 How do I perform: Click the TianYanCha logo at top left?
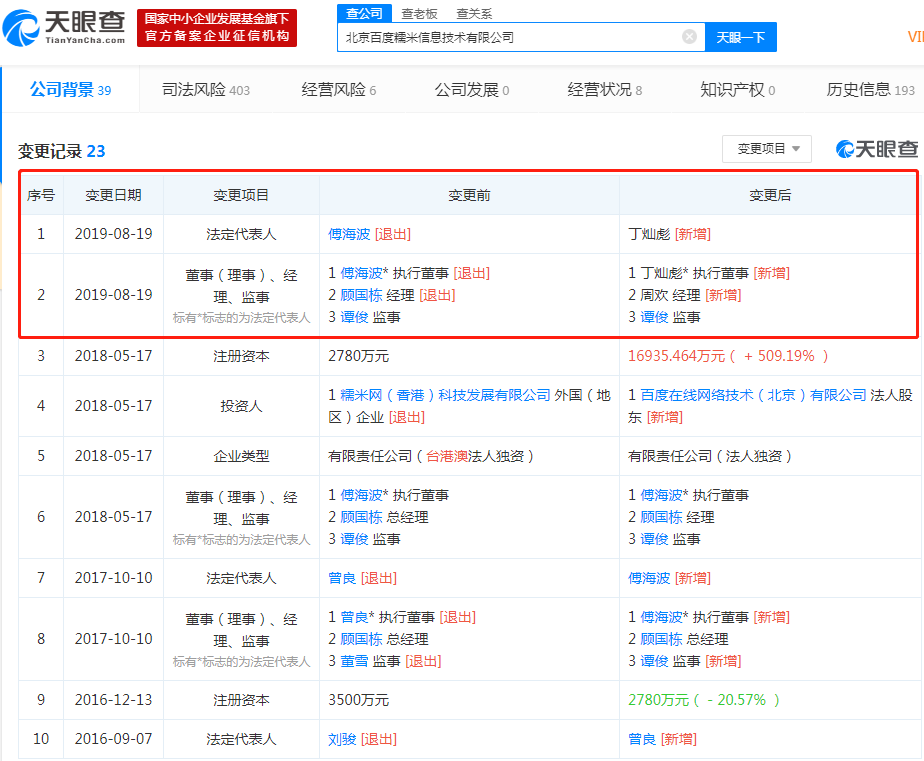64,27
